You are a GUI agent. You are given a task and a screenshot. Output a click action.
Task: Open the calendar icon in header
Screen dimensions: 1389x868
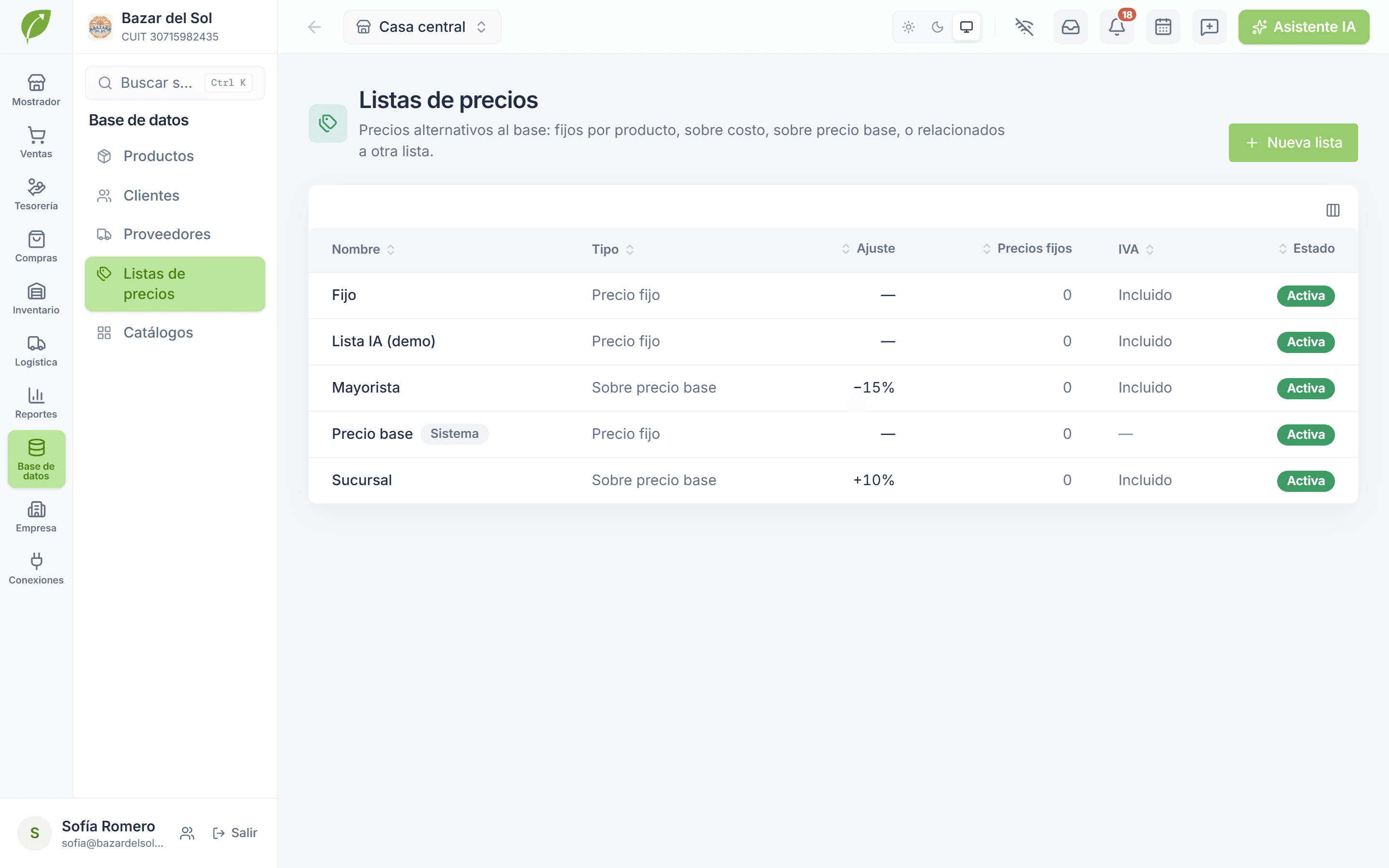coord(1163,27)
